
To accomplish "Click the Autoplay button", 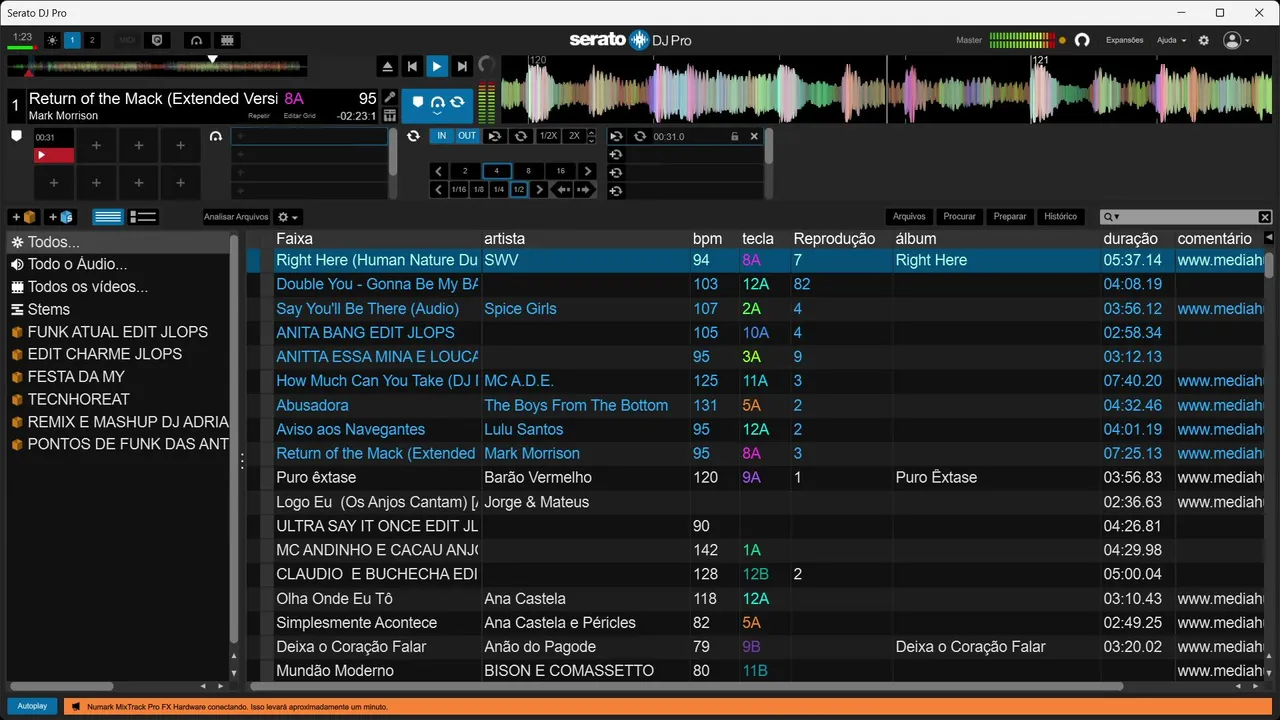I will tap(33, 706).
